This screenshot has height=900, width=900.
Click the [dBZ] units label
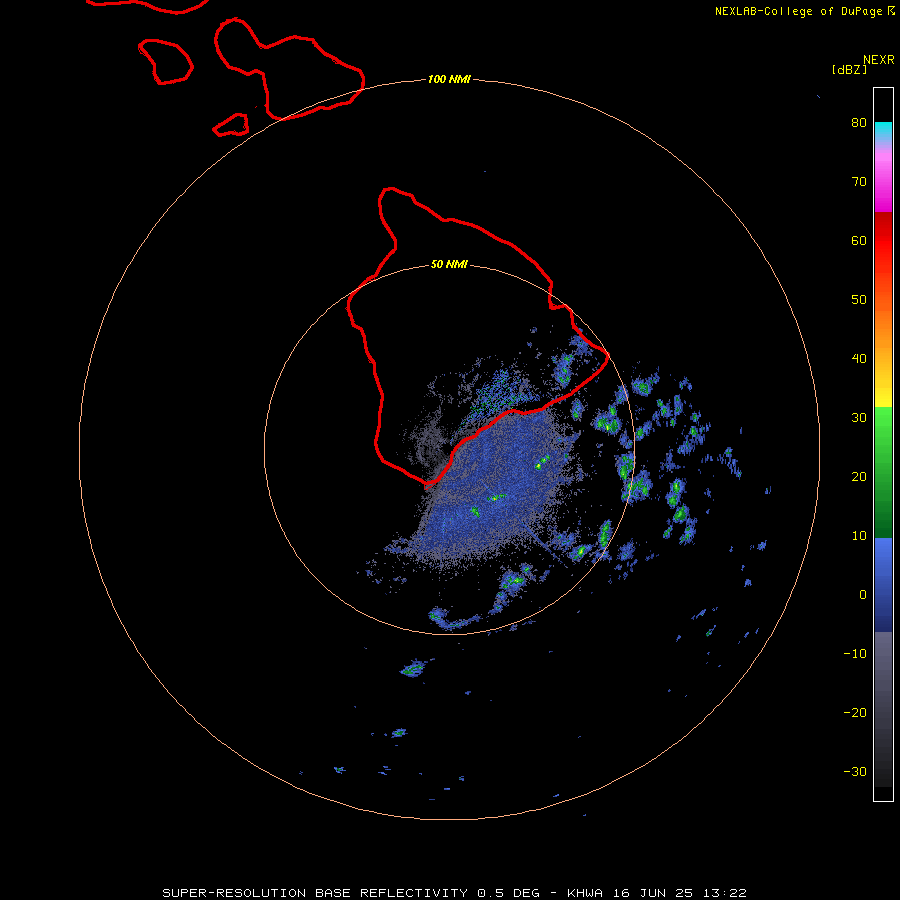click(x=849, y=69)
